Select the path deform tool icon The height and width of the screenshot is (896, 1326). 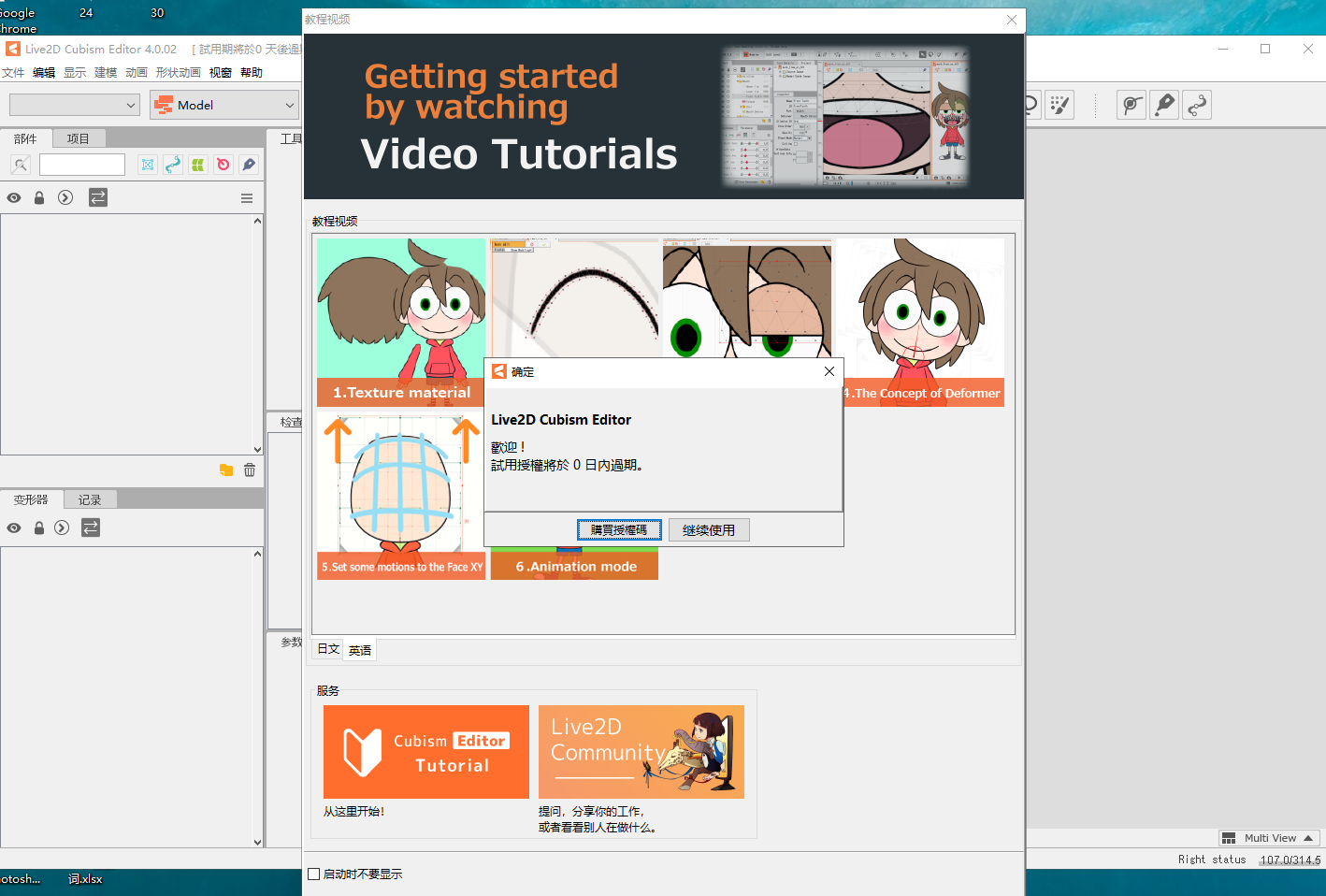pyautogui.click(x=1197, y=105)
